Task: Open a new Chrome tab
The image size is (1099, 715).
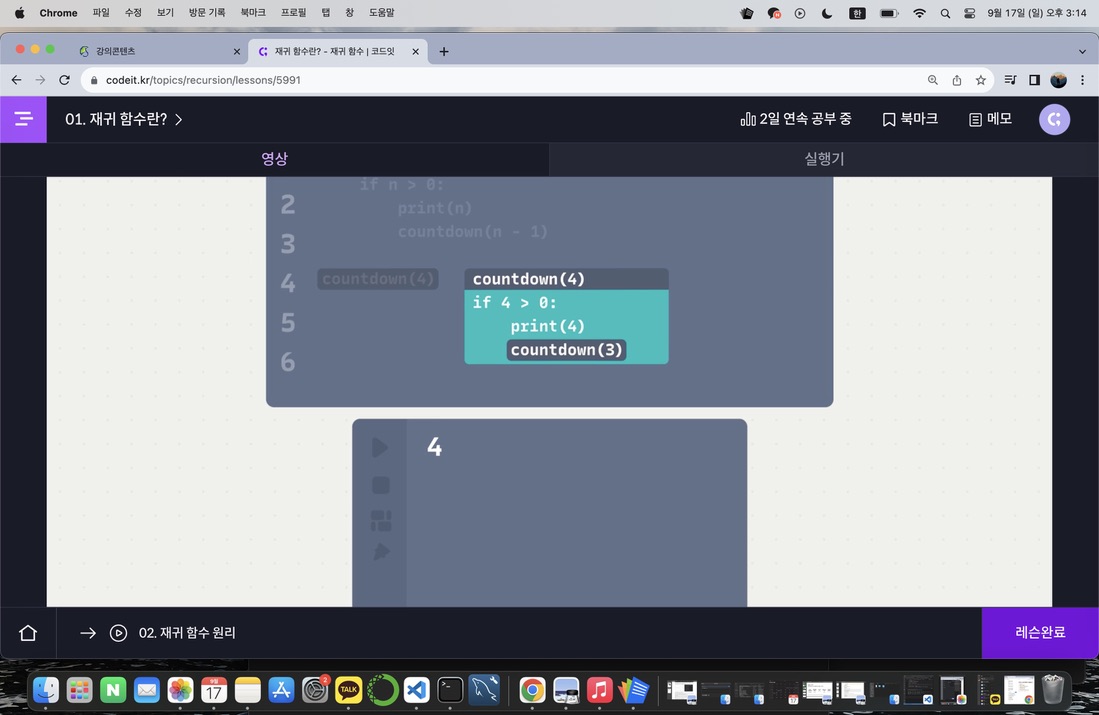Action: (x=444, y=51)
